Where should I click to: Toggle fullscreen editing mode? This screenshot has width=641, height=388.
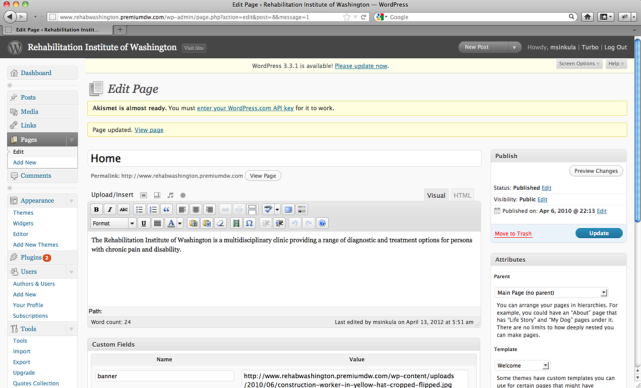tap(288, 209)
